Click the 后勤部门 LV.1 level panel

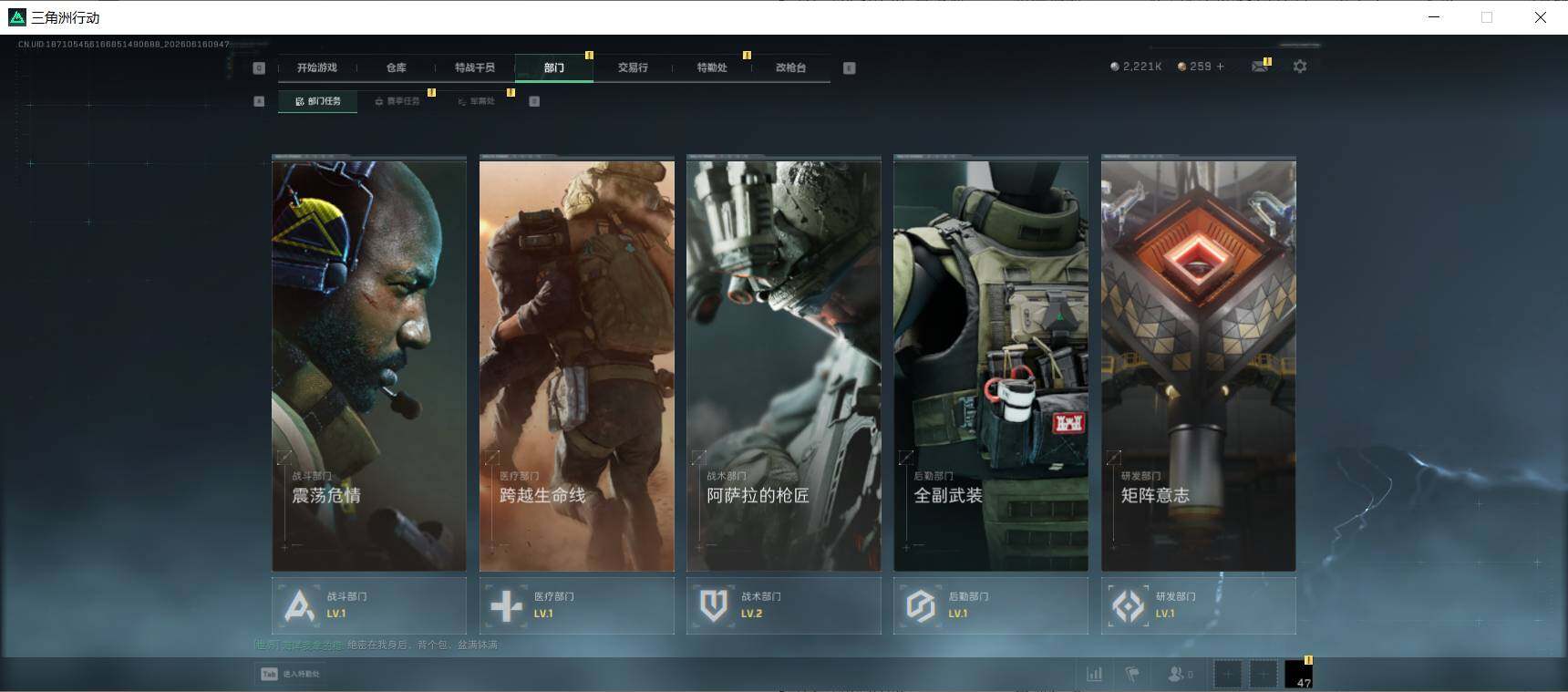991,605
